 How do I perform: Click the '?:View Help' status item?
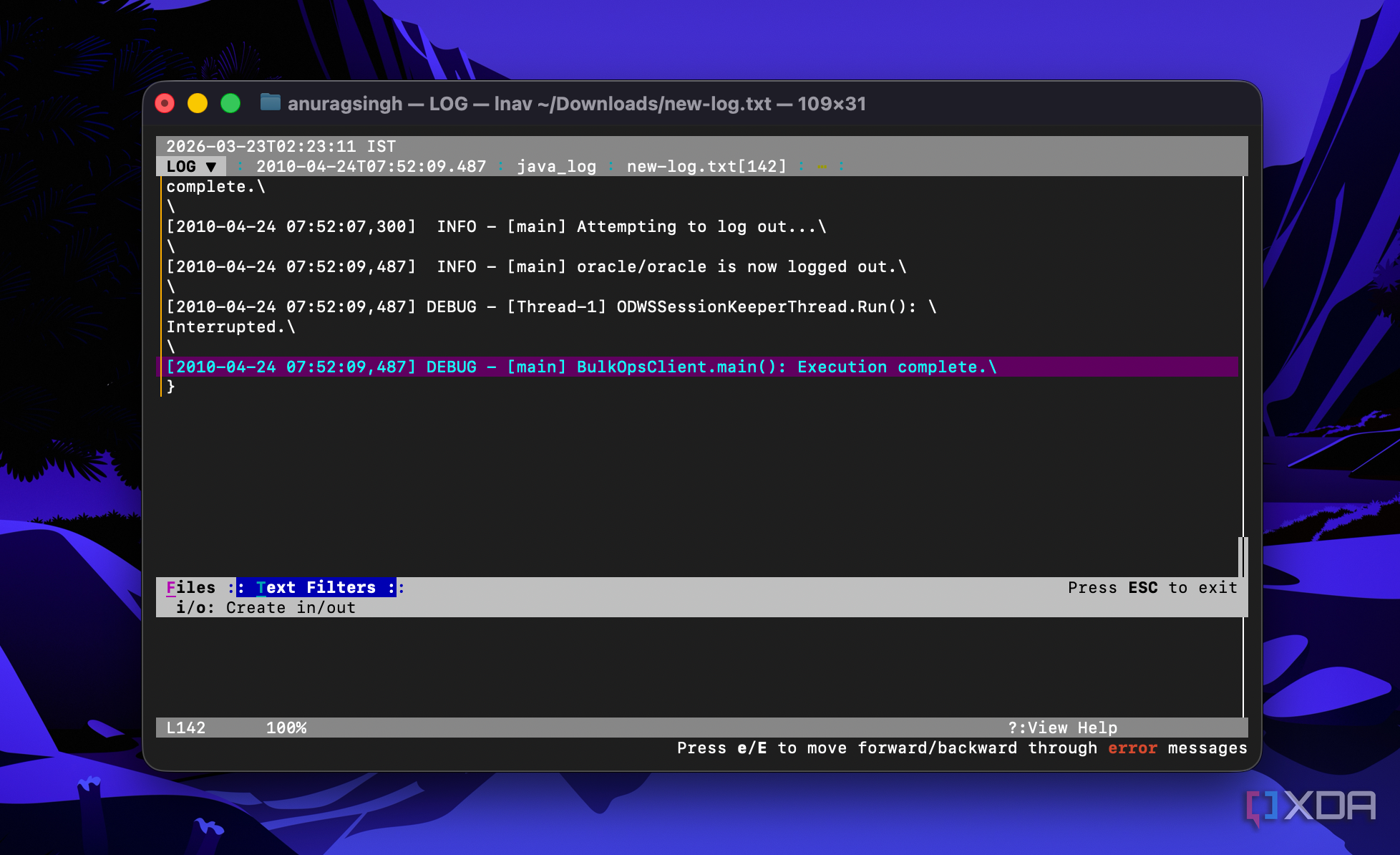point(1062,728)
